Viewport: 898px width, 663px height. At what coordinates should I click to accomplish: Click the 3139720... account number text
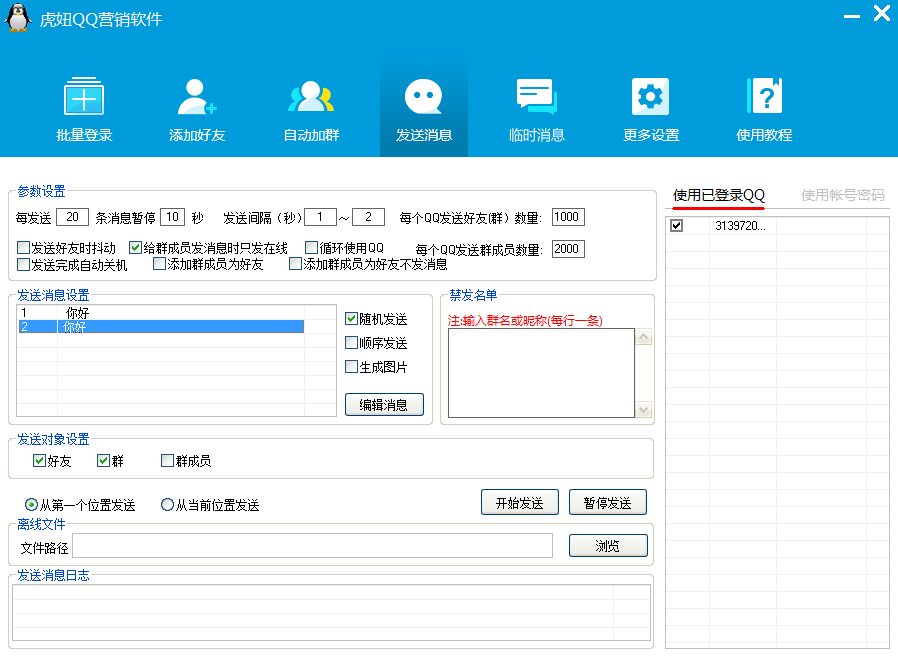pyautogui.click(x=740, y=226)
